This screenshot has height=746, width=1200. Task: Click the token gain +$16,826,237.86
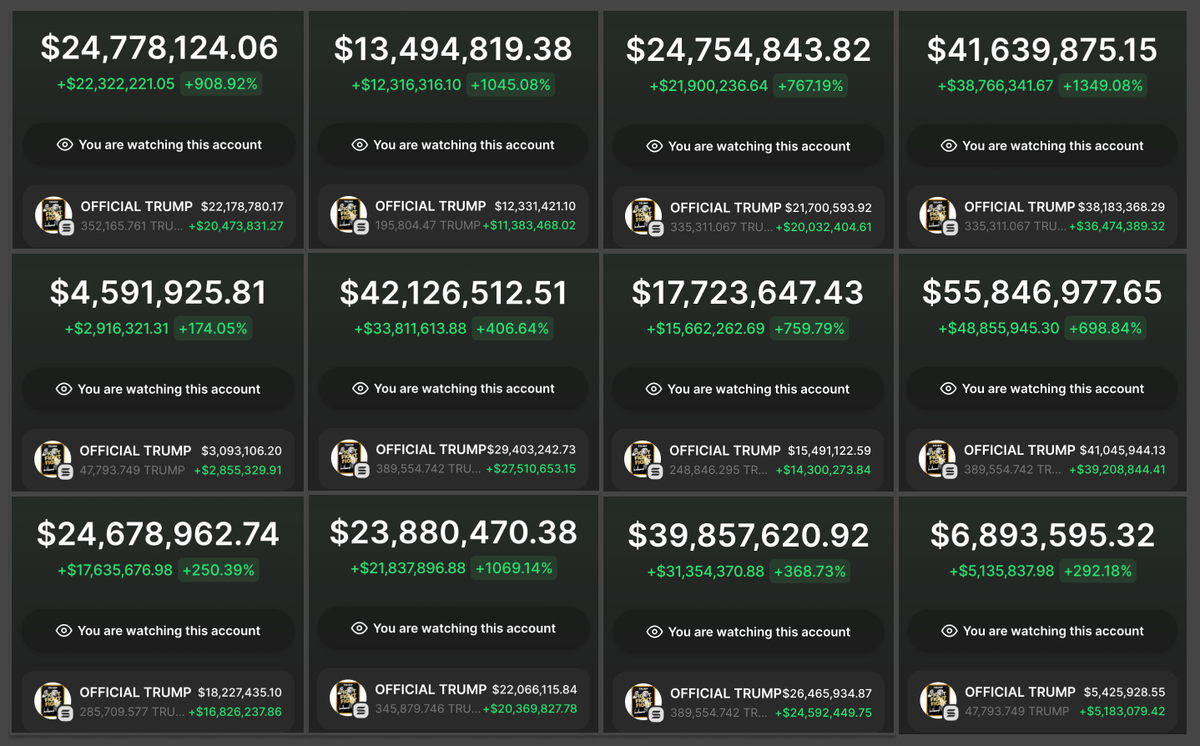236,712
